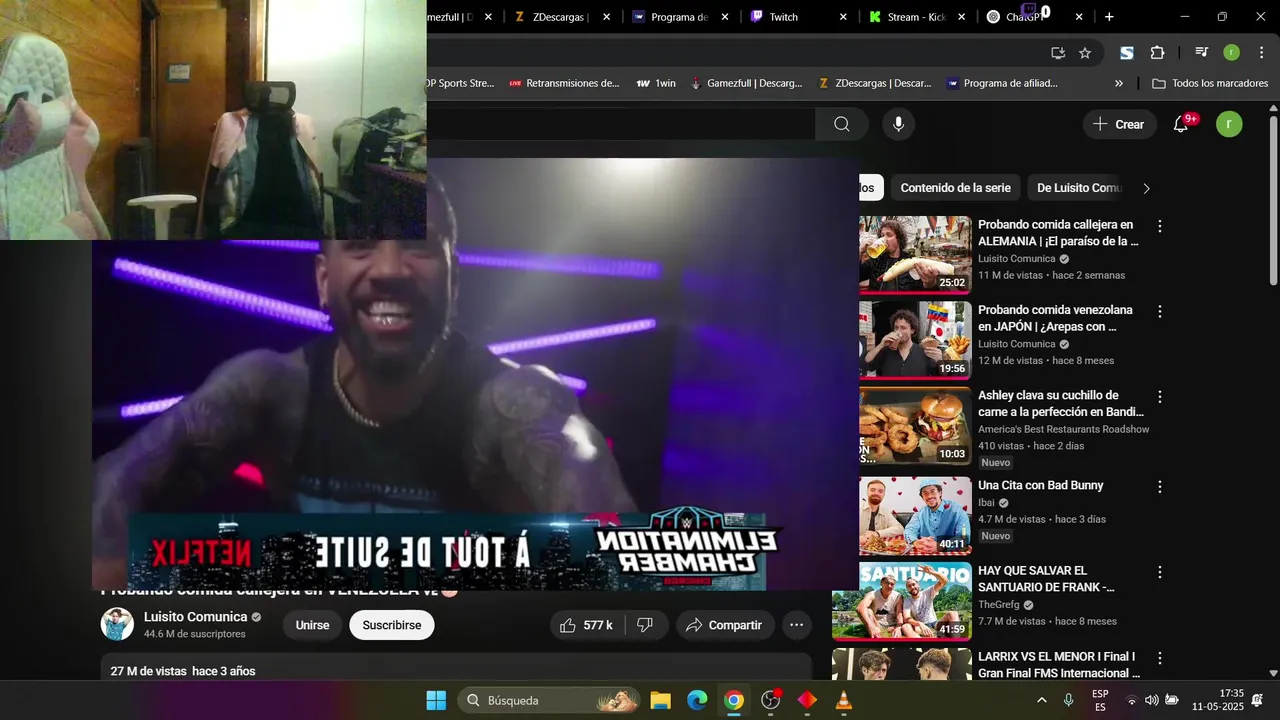Click the Luisito Comunica channel avatar

point(117,624)
